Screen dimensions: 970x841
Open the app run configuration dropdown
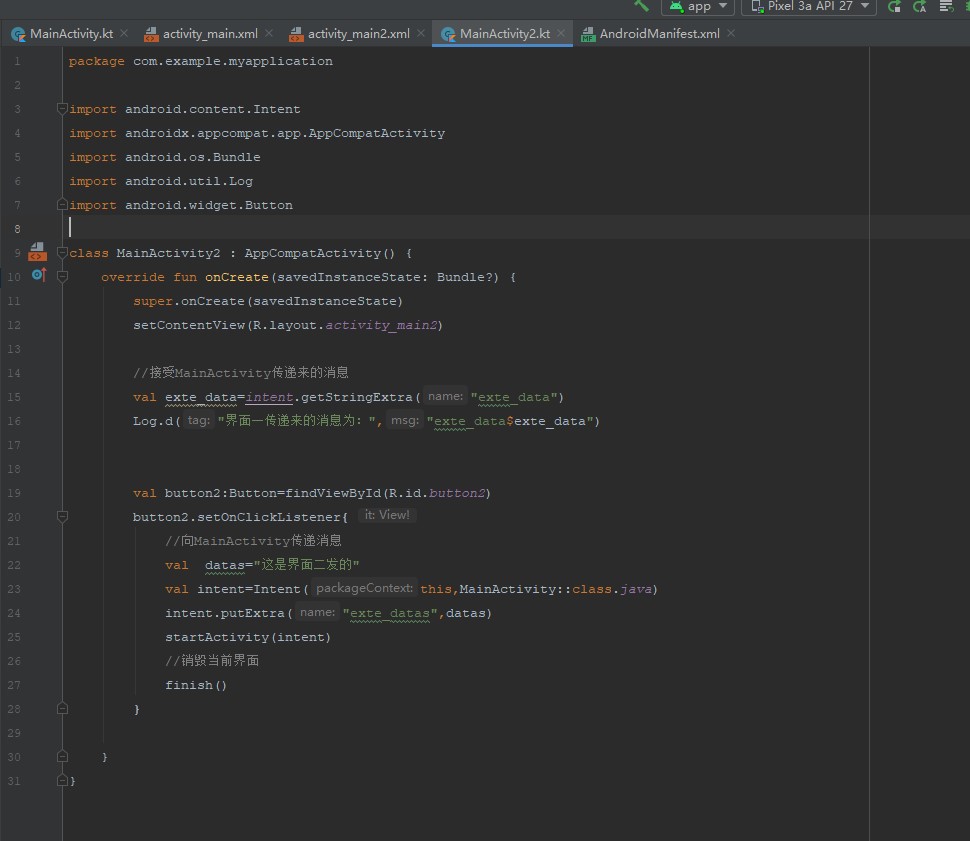coord(698,7)
